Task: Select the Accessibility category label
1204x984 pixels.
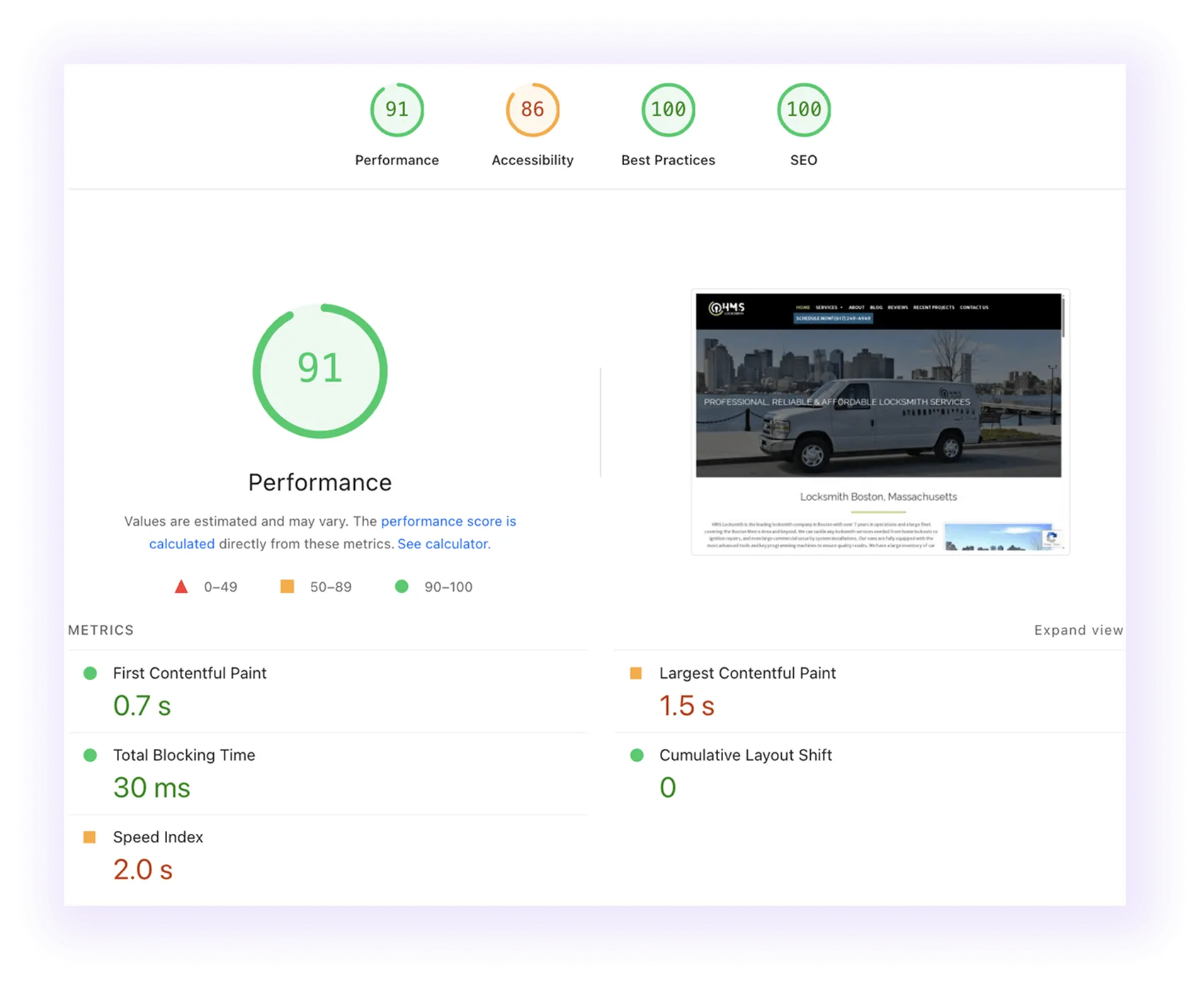Action: tap(533, 160)
